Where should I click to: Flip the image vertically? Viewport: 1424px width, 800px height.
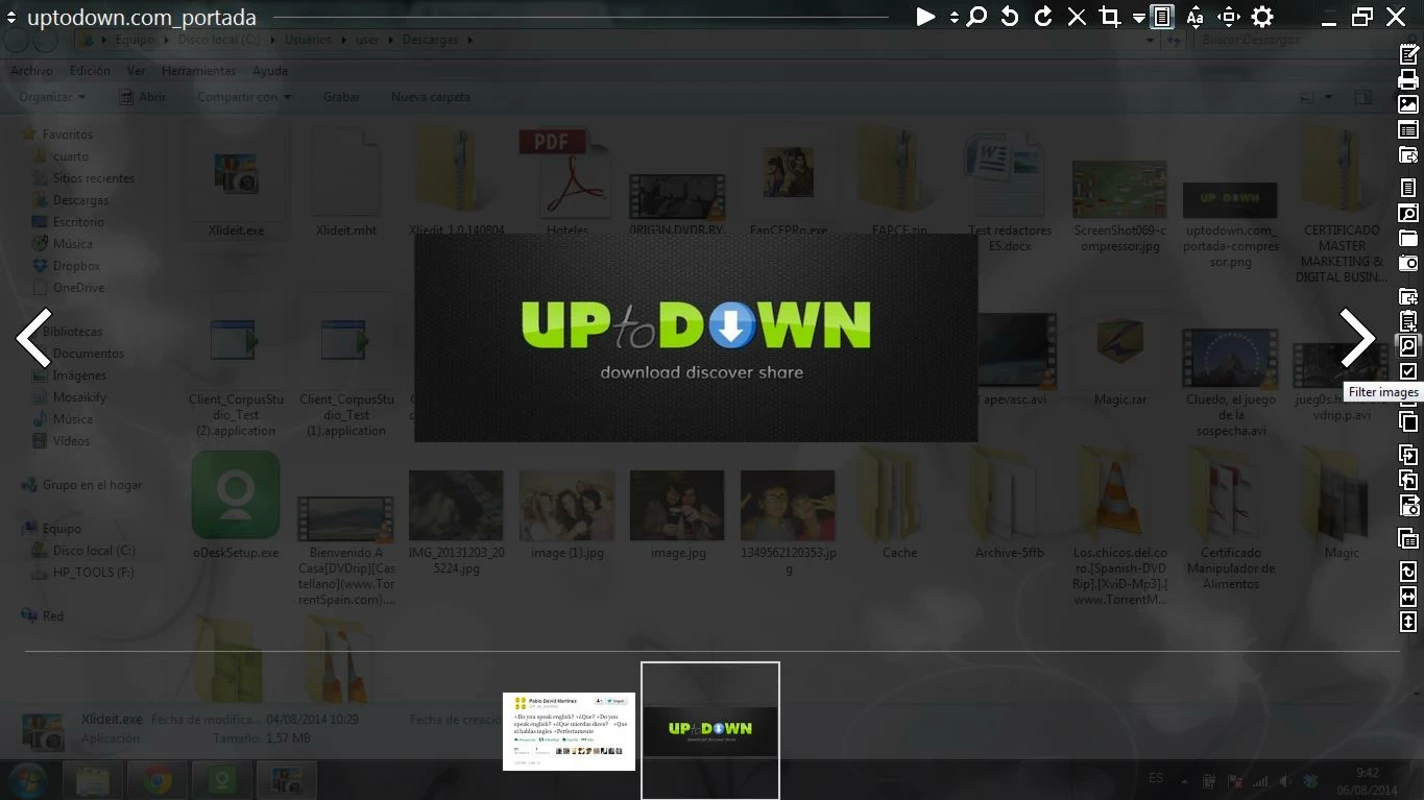(1408, 622)
